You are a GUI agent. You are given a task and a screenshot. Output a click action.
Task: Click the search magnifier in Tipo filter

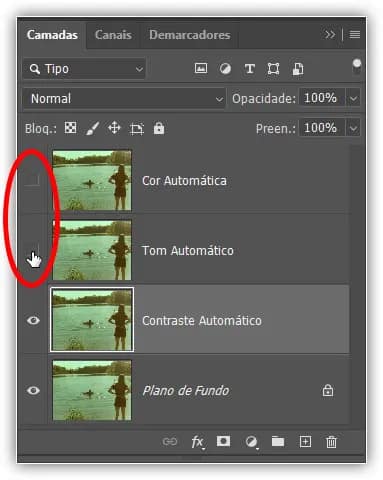click(x=34, y=69)
